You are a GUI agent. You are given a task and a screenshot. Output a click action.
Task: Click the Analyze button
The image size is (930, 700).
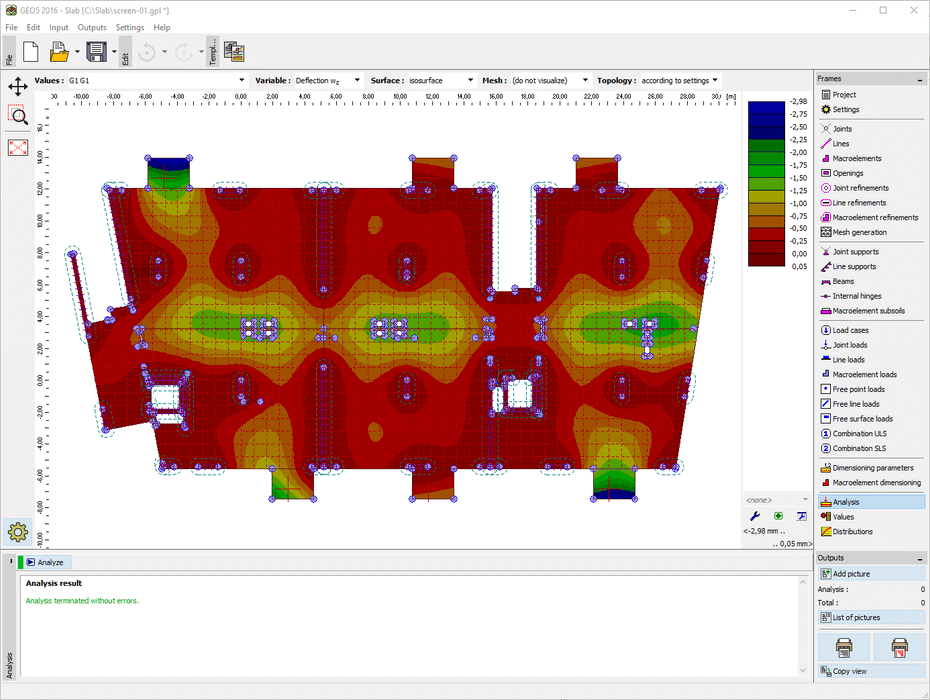[45, 562]
